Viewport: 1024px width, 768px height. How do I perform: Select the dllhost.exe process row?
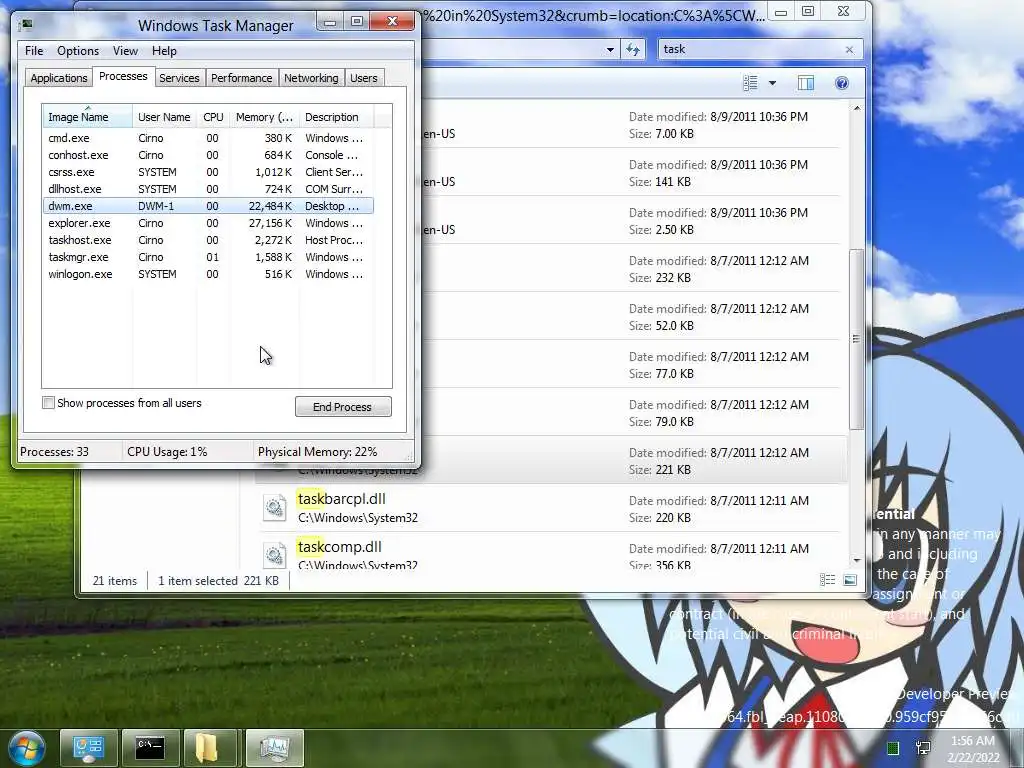pyautogui.click(x=208, y=189)
